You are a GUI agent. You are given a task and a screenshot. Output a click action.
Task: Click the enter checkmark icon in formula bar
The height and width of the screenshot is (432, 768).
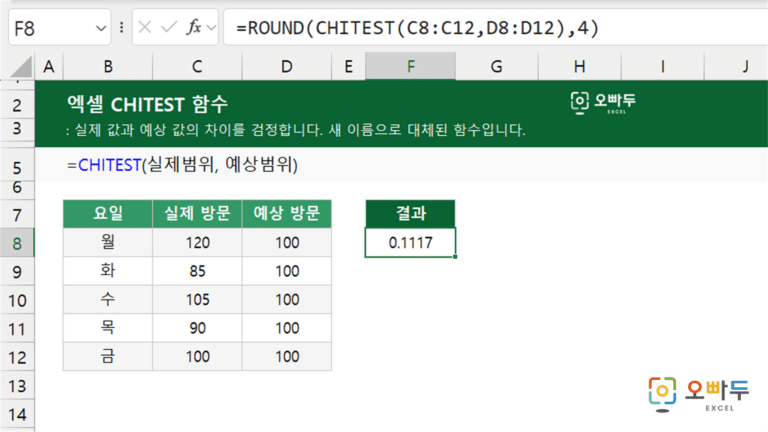168,27
